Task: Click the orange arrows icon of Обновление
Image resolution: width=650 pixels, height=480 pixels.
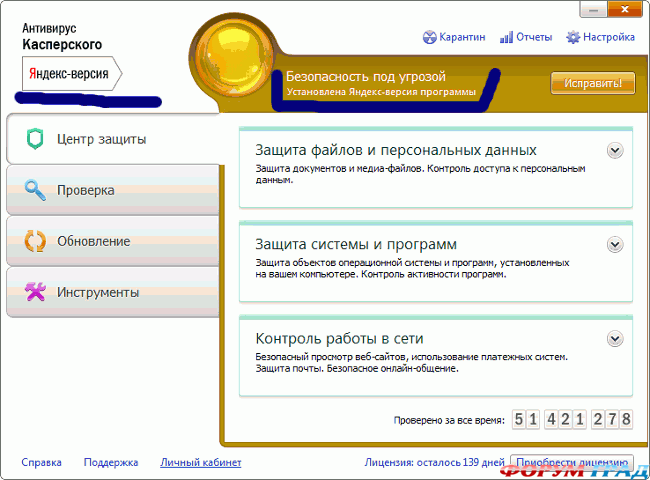Action: coord(35,241)
